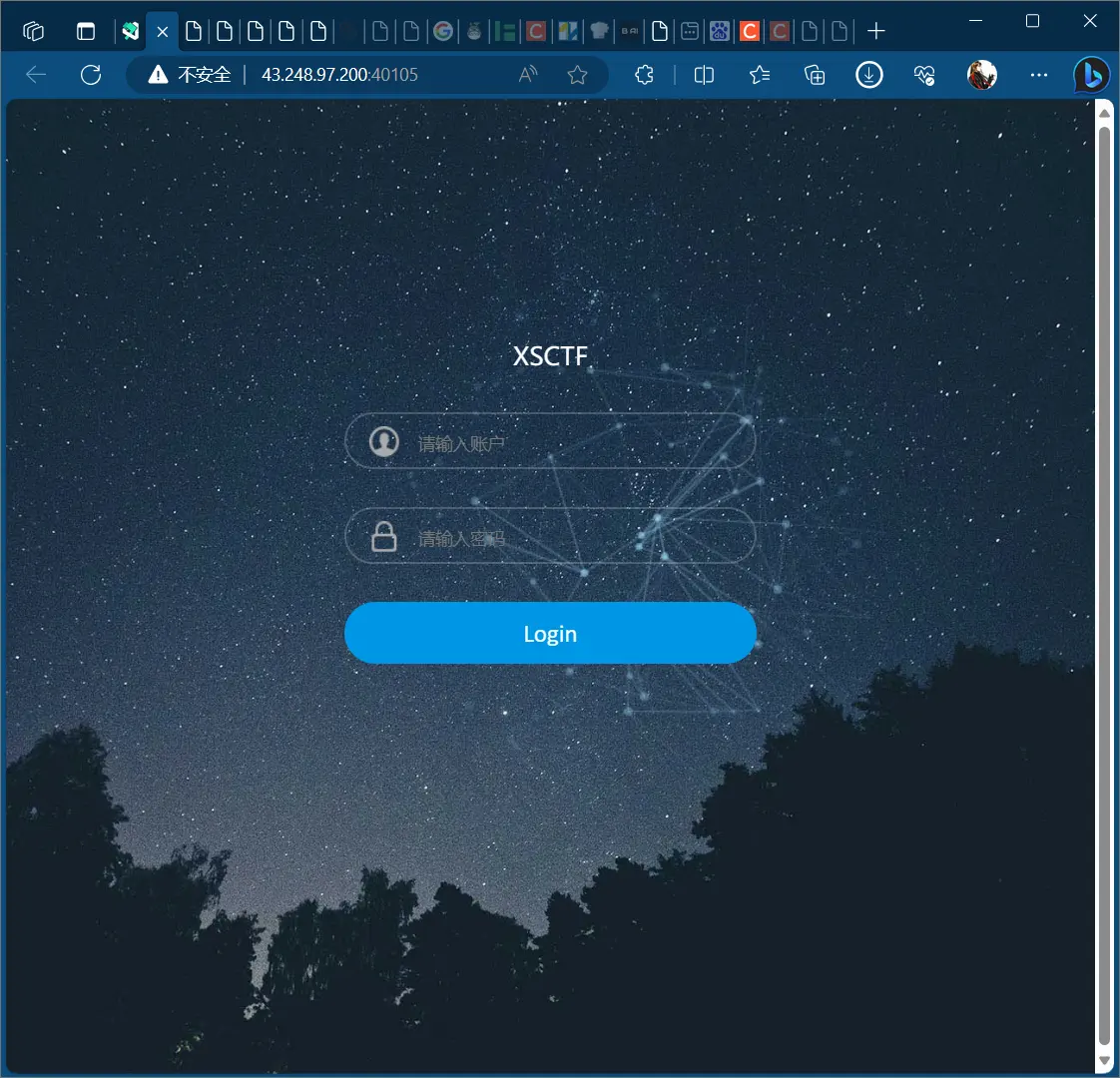
Task: Add this page to favorites star
Action: click(577, 75)
